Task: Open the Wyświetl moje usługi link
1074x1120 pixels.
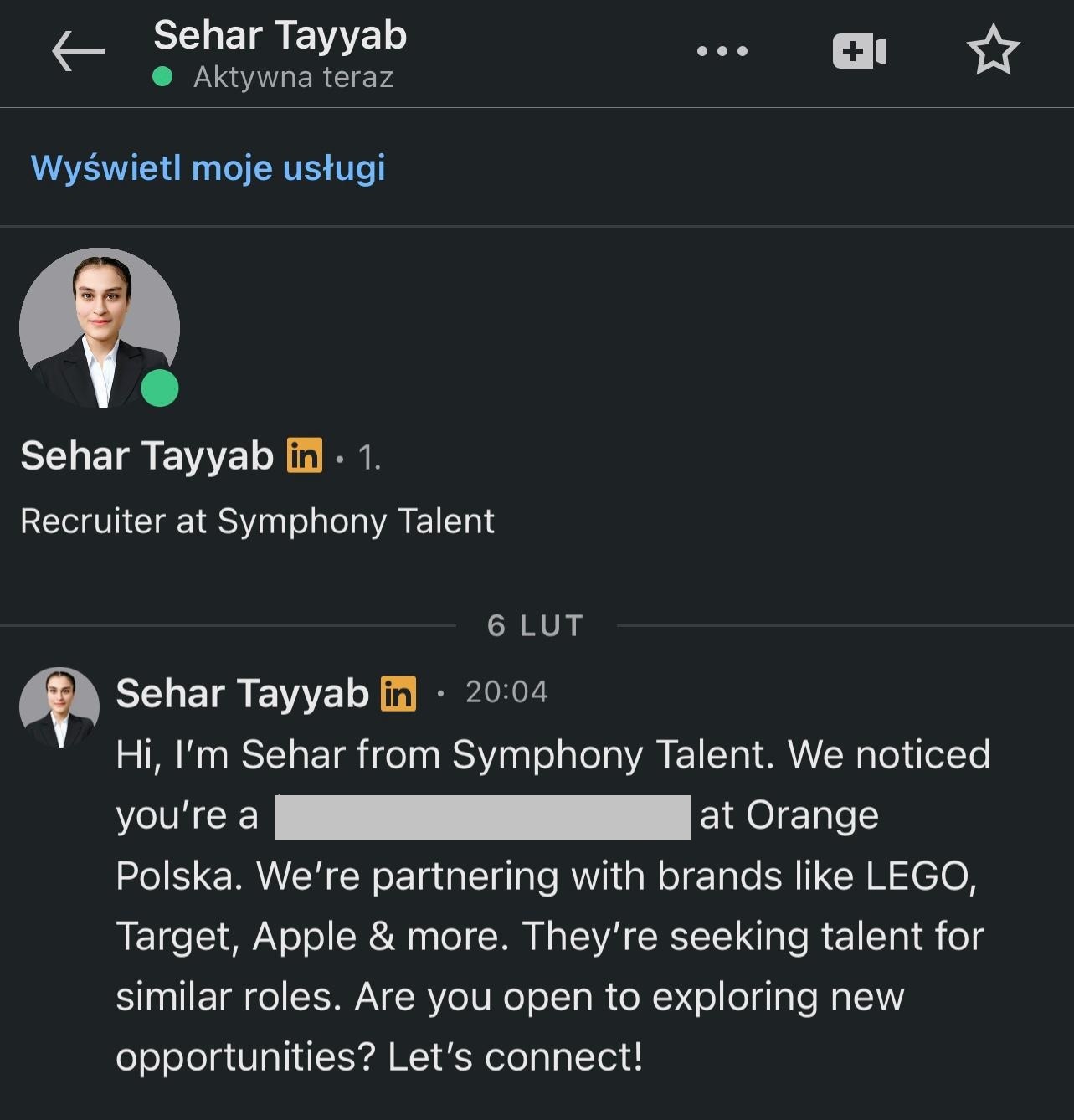Action: 208,167
